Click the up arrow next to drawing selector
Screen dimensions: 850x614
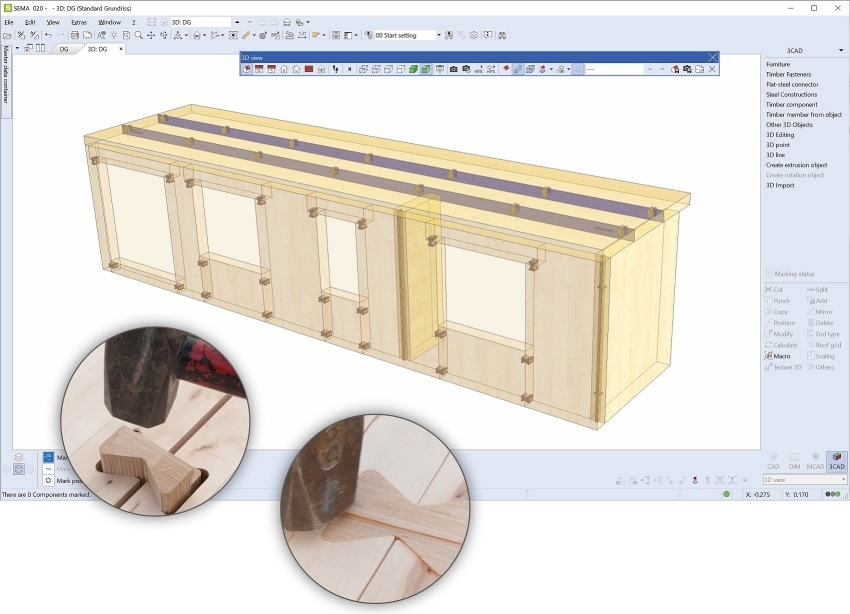coord(237,22)
